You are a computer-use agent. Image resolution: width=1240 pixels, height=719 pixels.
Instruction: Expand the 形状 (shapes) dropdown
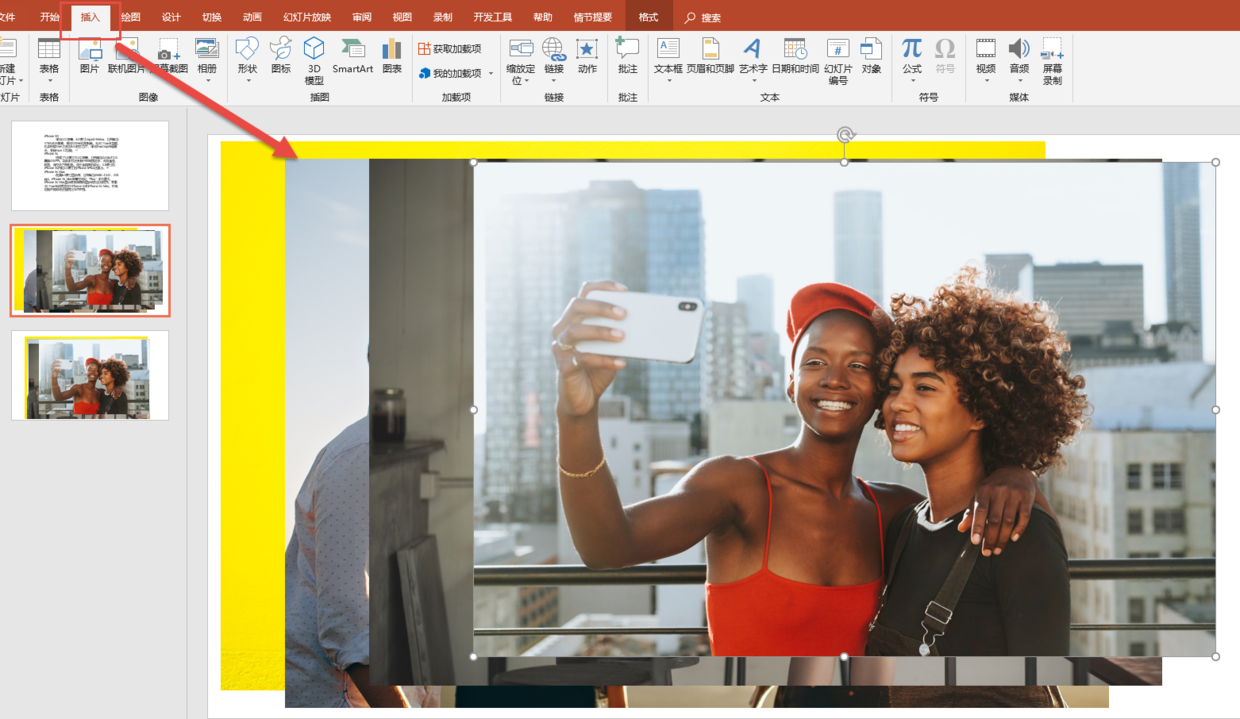click(247, 80)
